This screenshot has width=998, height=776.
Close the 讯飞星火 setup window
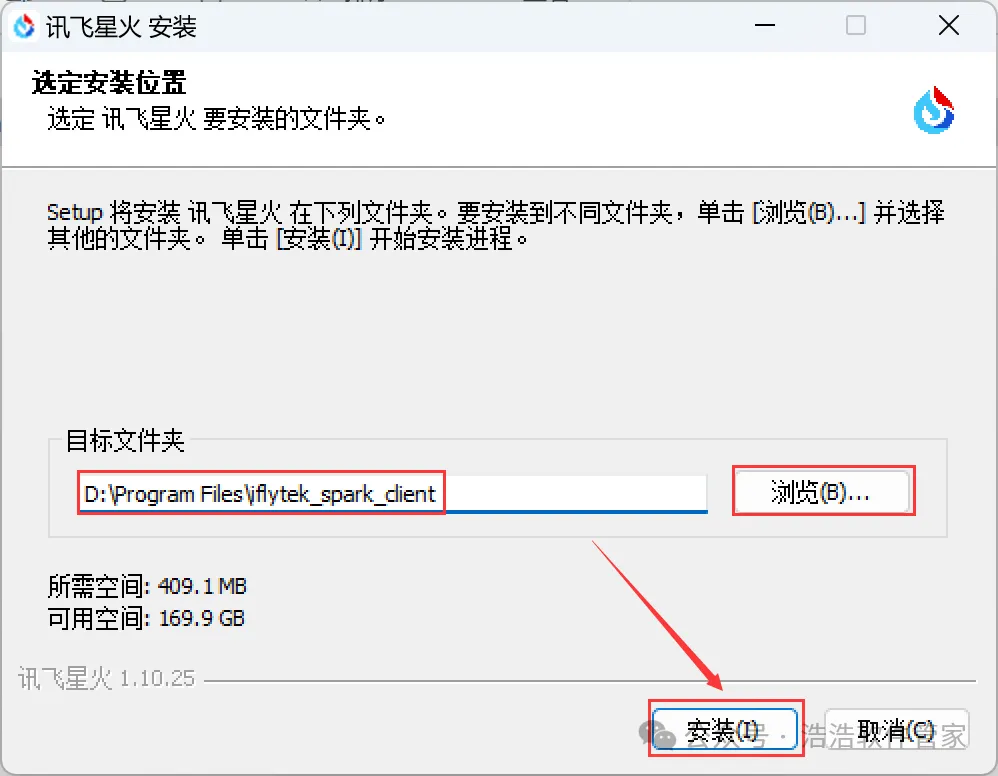click(948, 25)
